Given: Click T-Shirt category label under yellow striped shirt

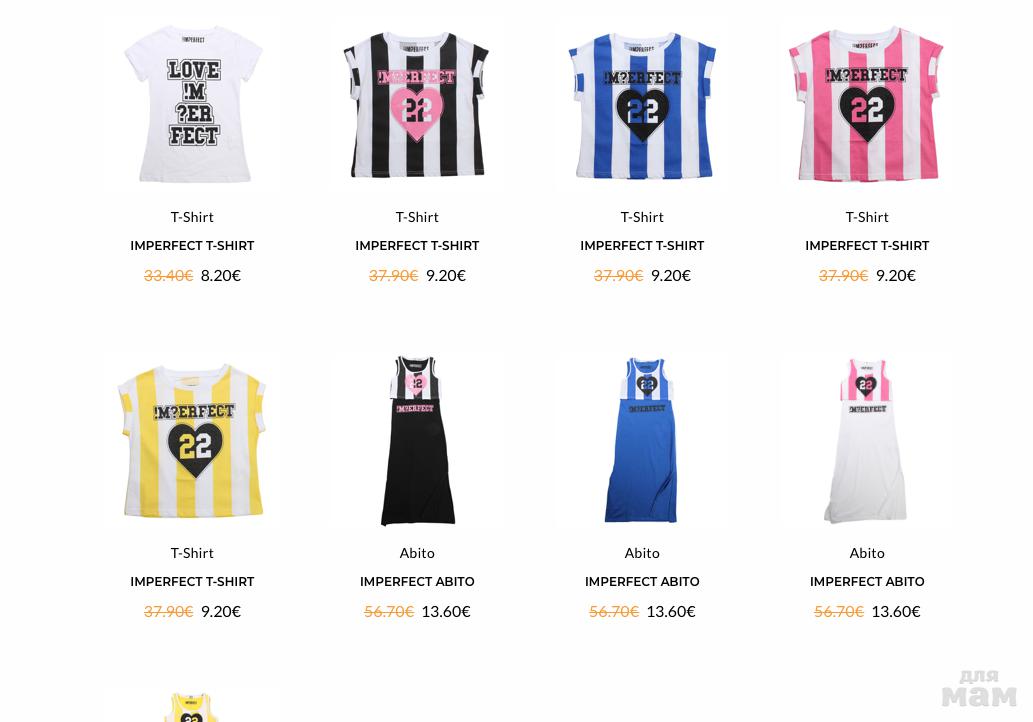Looking at the screenshot, I should pos(192,553).
